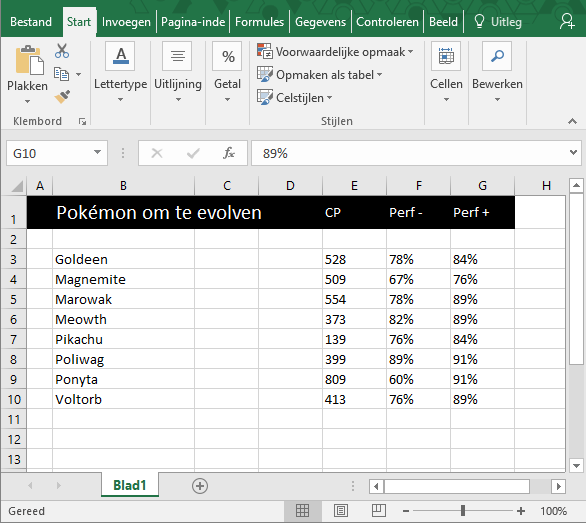Expand the copy options dropdown arrow
The height and width of the screenshot is (523, 586).
pos(78,74)
